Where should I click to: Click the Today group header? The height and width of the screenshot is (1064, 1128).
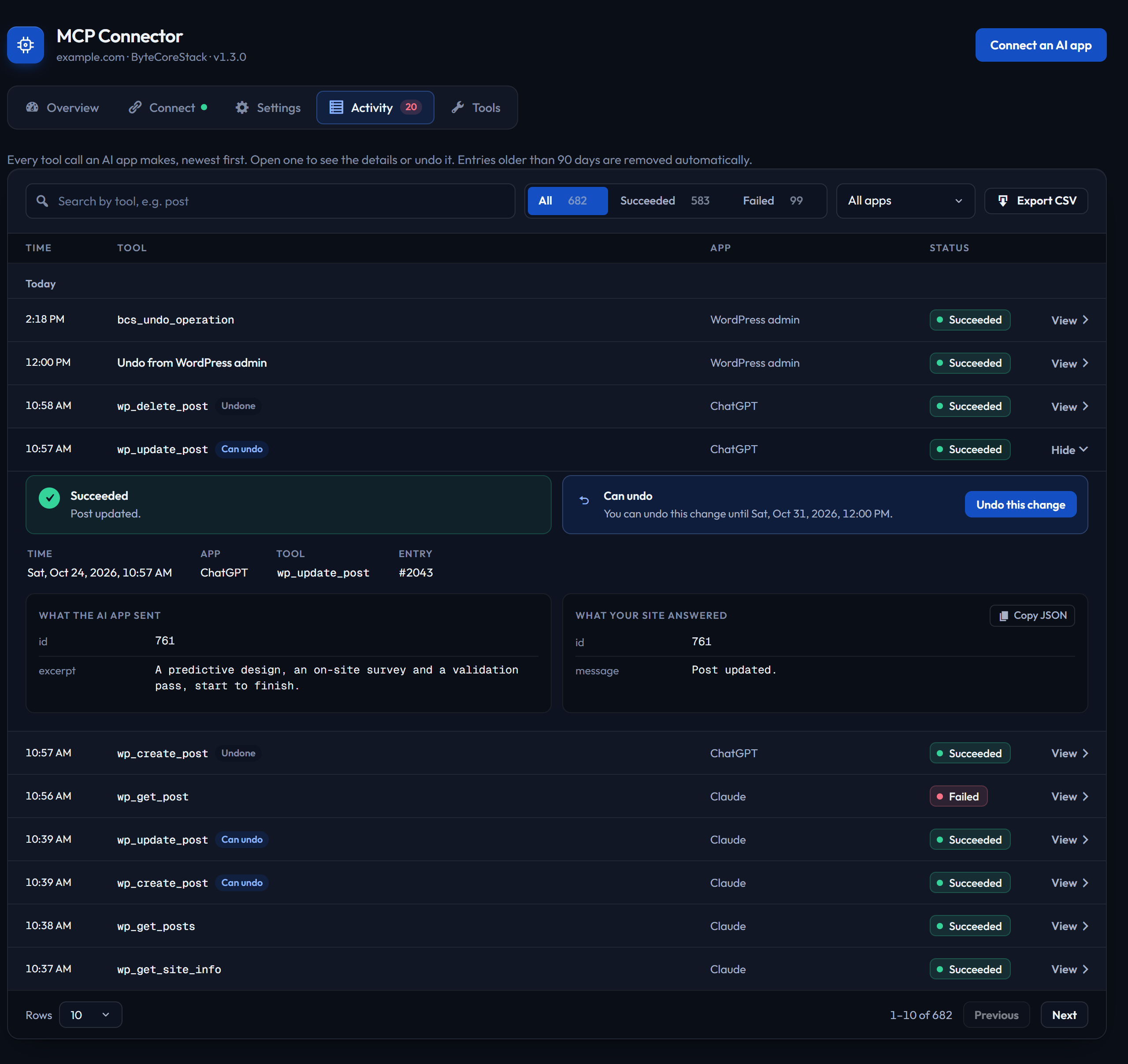[40, 284]
